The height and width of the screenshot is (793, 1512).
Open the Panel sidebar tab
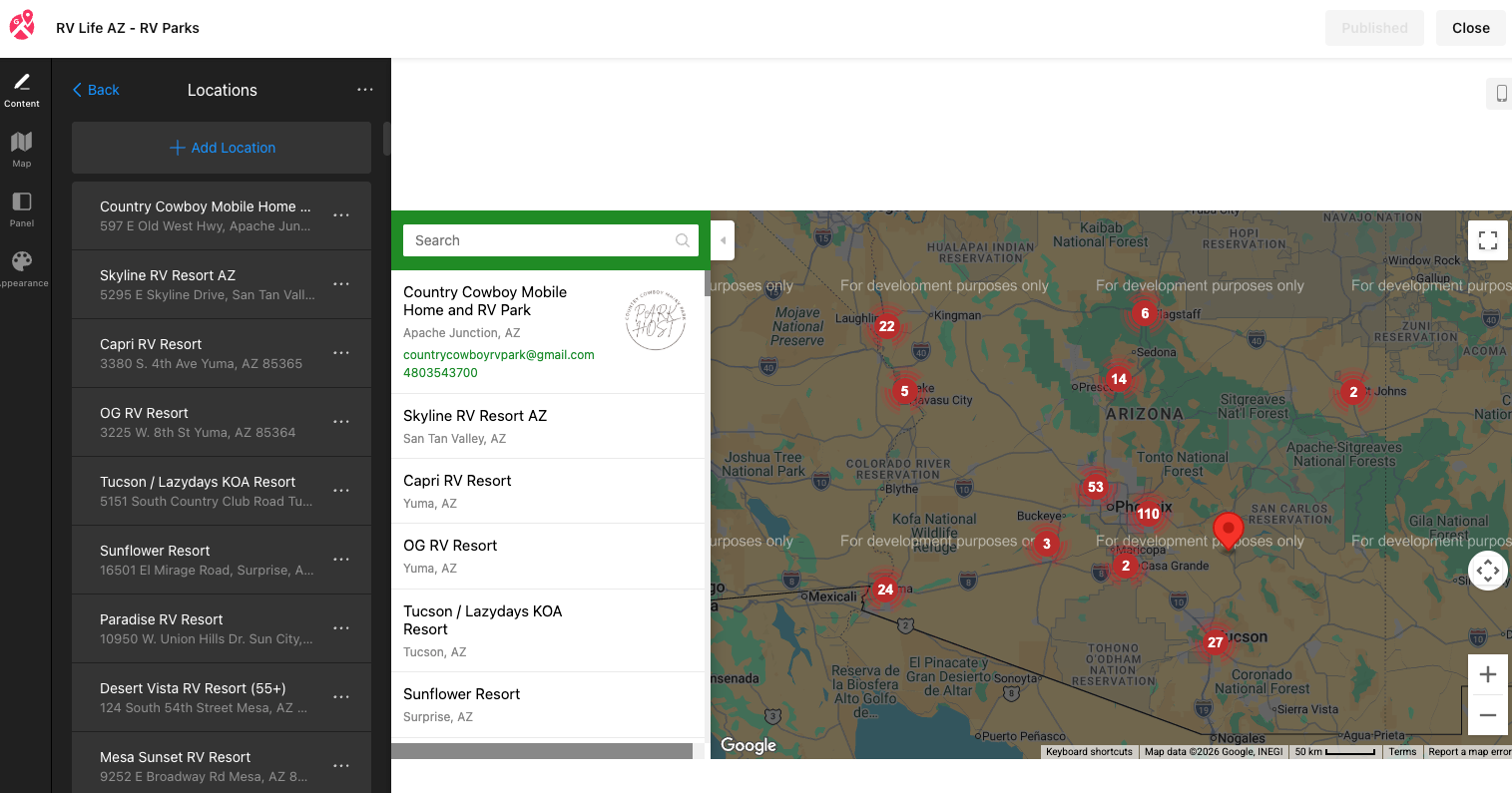tap(22, 209)
